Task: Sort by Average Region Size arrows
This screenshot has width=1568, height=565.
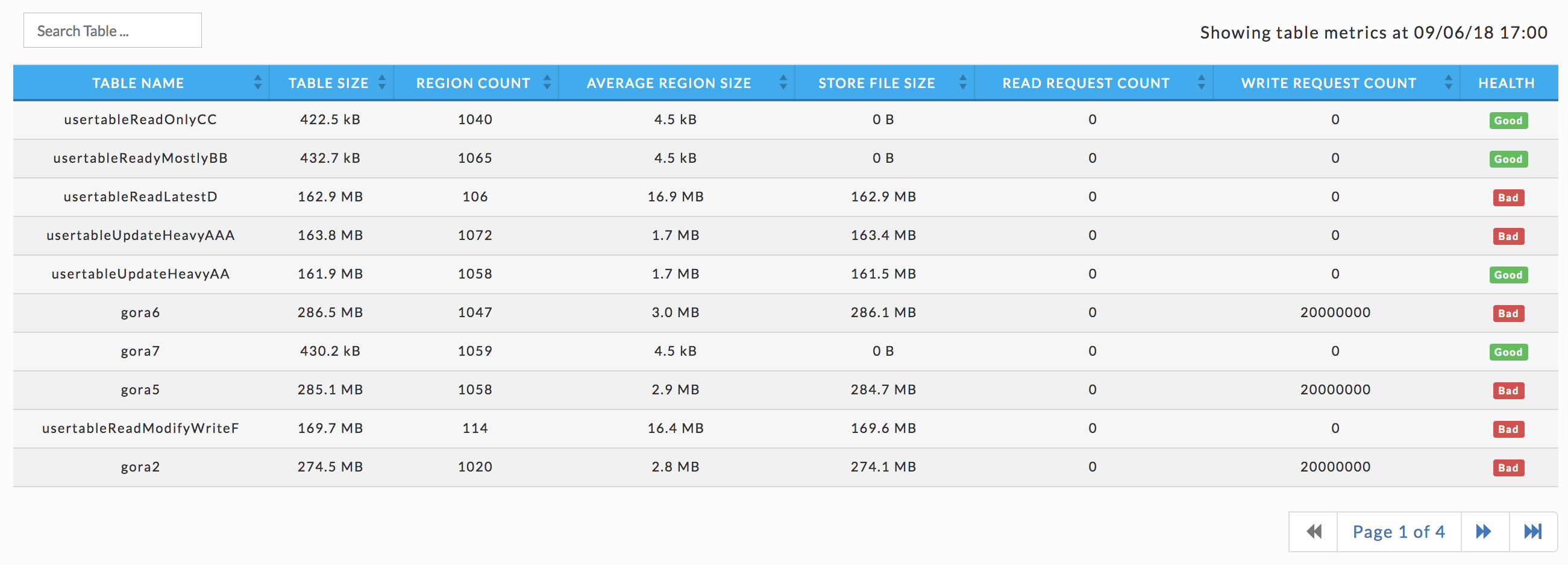Action: tap(783, 82)
